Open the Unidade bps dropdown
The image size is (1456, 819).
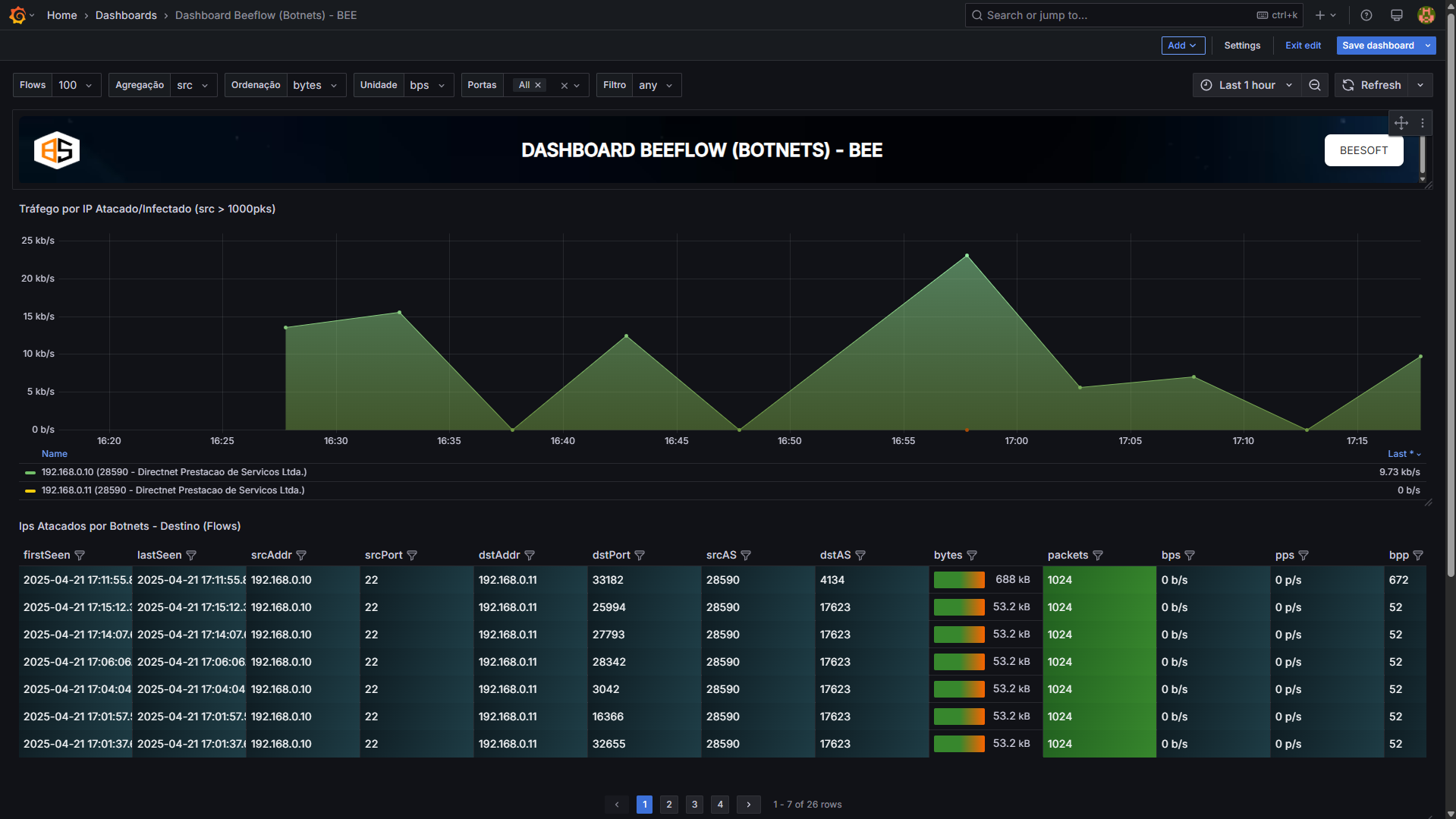coord(427,86)
